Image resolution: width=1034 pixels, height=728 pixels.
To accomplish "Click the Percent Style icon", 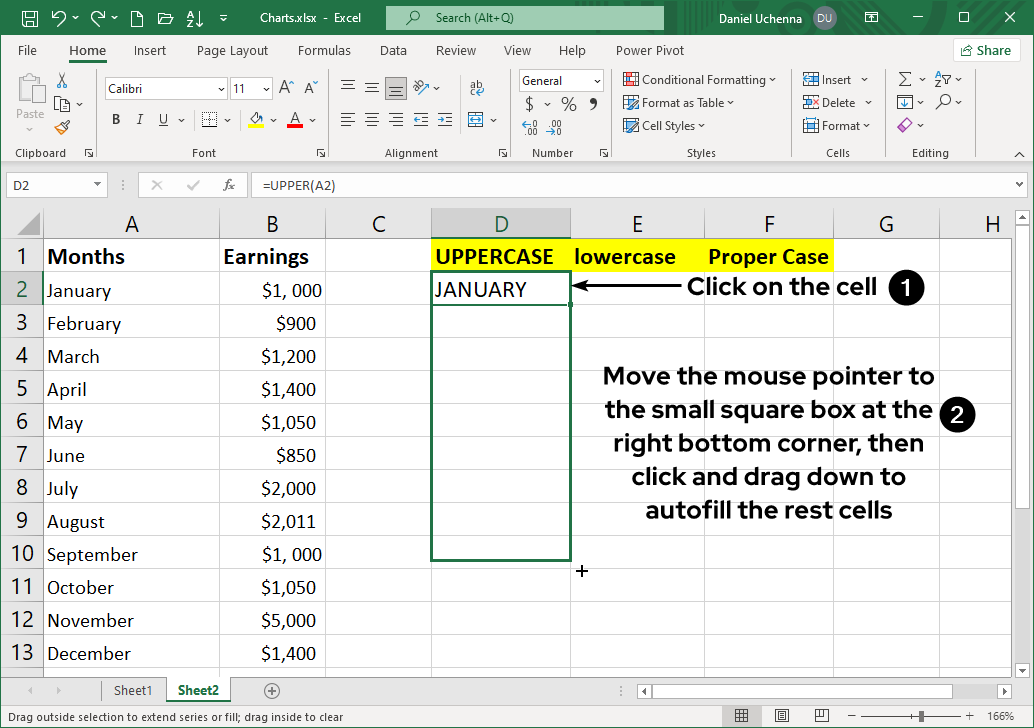I will point(568,104).
